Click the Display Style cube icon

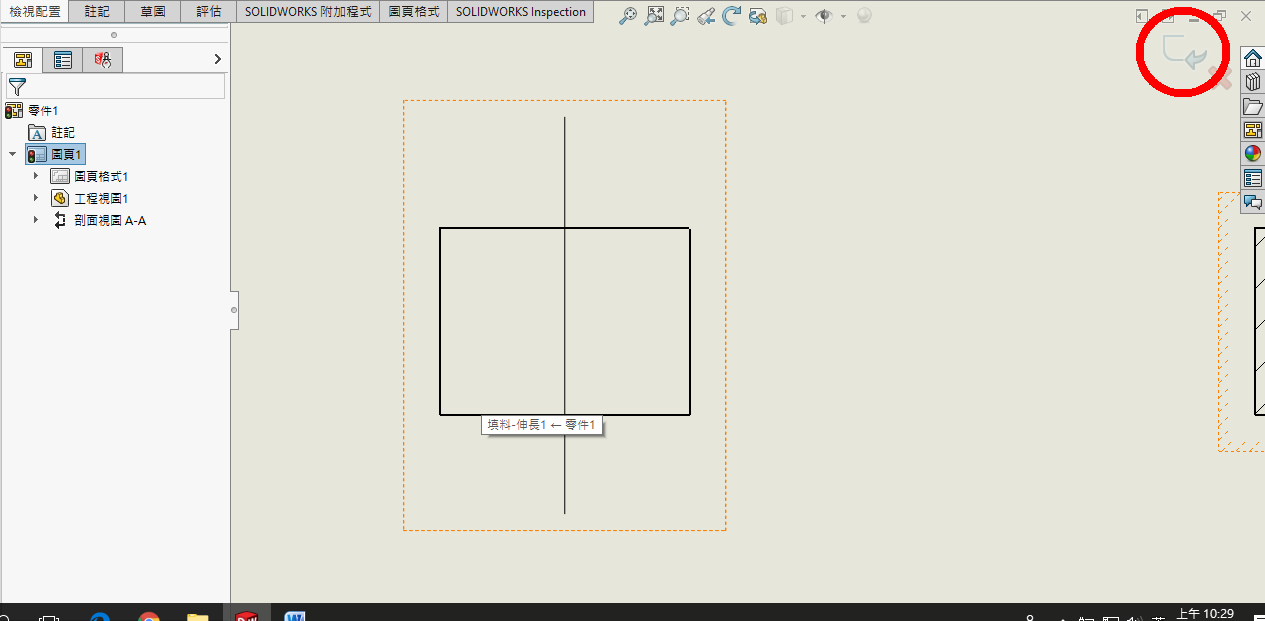coord(786,16)
